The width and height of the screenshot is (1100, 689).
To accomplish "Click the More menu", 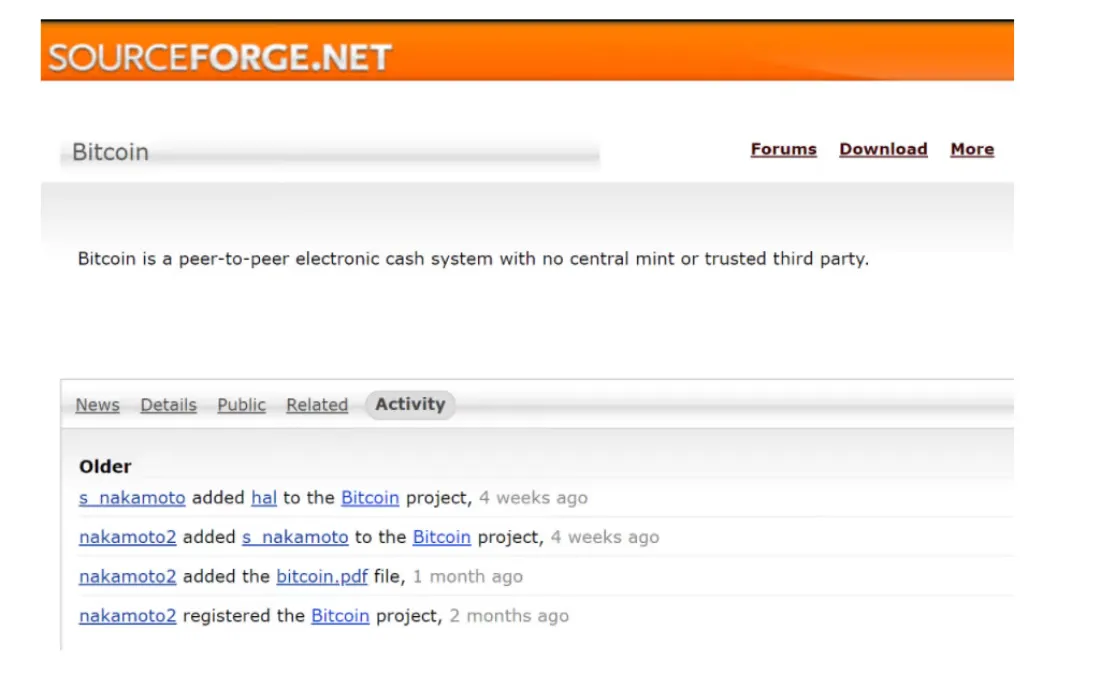I will 971,148.
